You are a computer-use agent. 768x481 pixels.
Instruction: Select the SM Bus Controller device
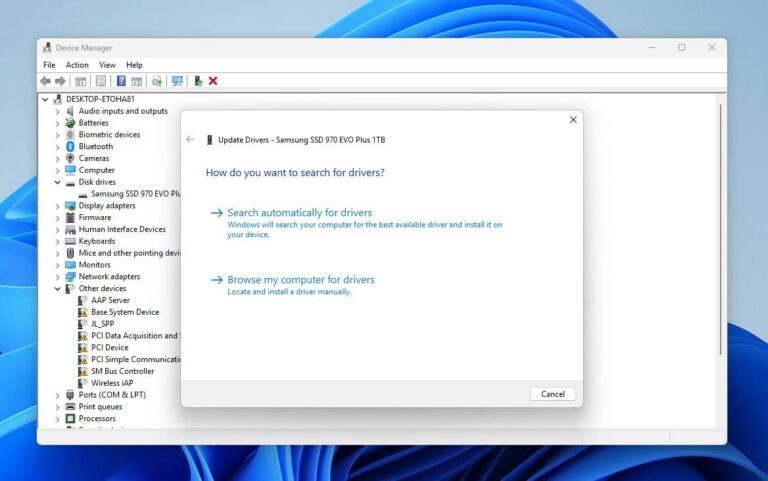point(122,371)
